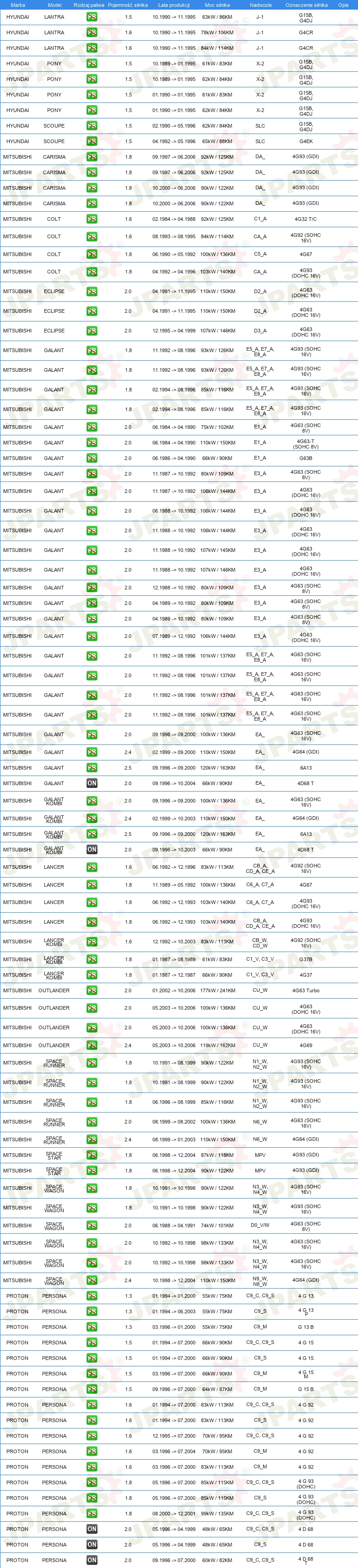Click petrol icon in Lantra G4CR 84kW / 114KM row

(x=92, y=48)
